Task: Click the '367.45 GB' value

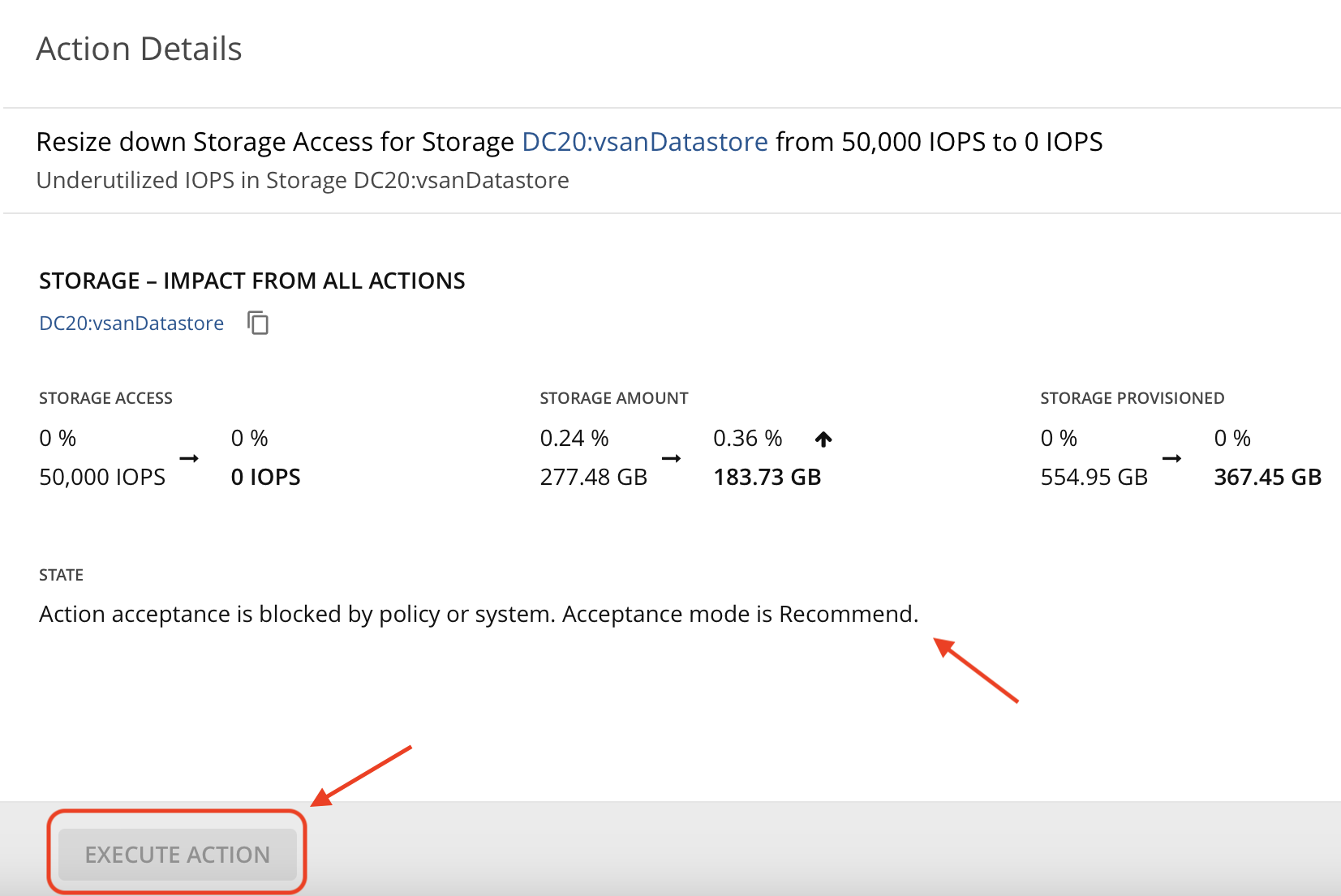Action: (1268, 477)
